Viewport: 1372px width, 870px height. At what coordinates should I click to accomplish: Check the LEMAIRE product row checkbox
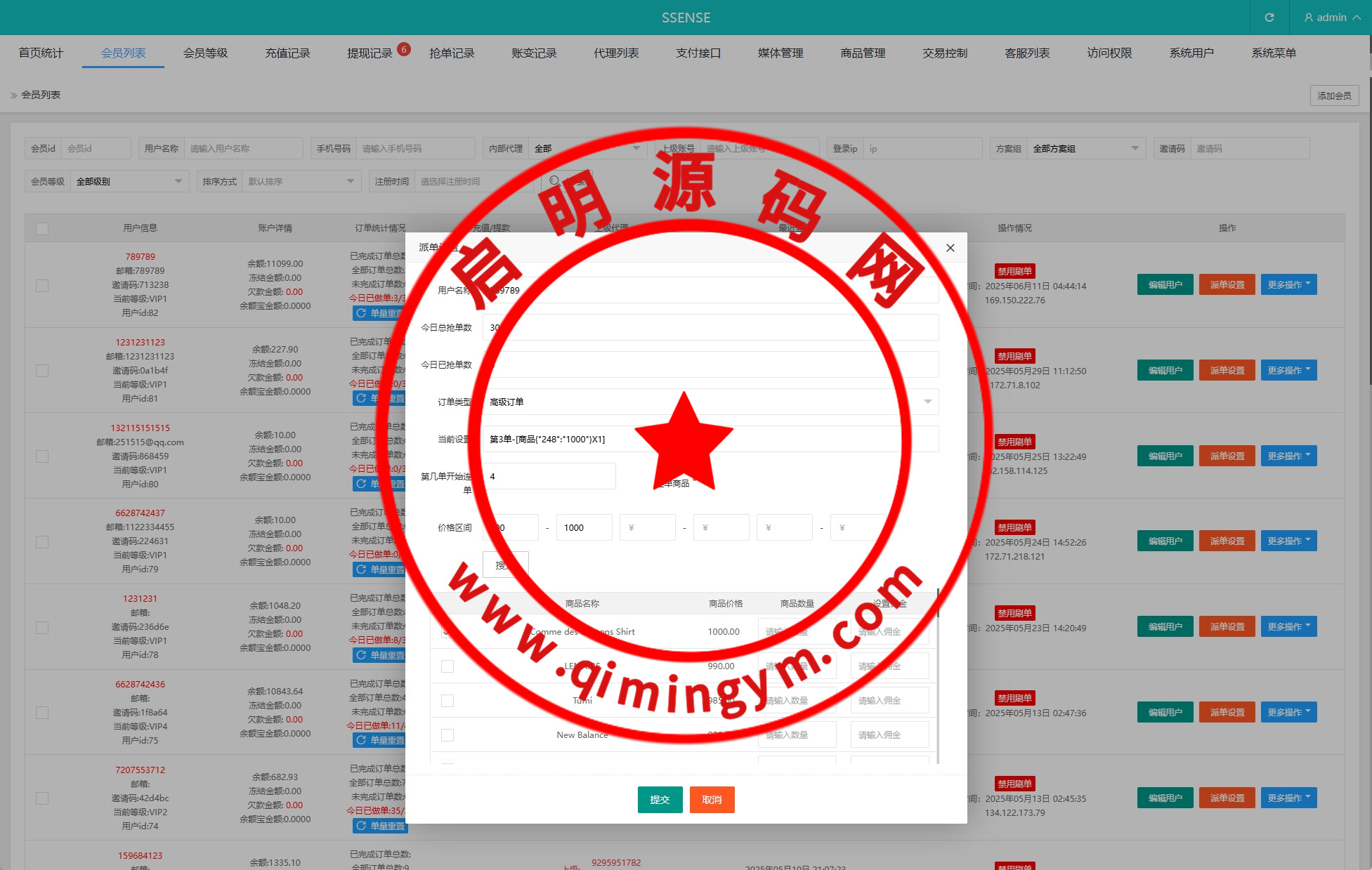pyautogui.click(x=447, y=666)
